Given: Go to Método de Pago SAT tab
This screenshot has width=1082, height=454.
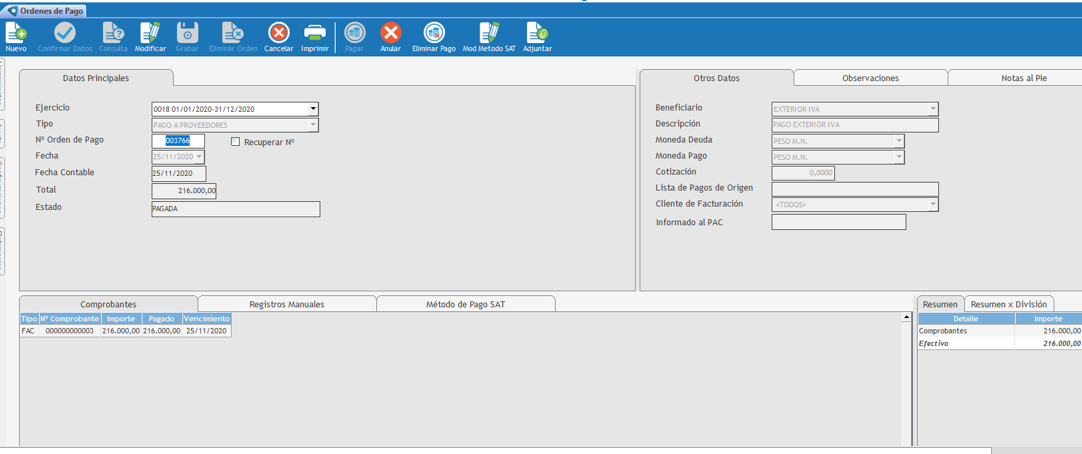Looking at the screenshot, I should (x=465, y=304).
